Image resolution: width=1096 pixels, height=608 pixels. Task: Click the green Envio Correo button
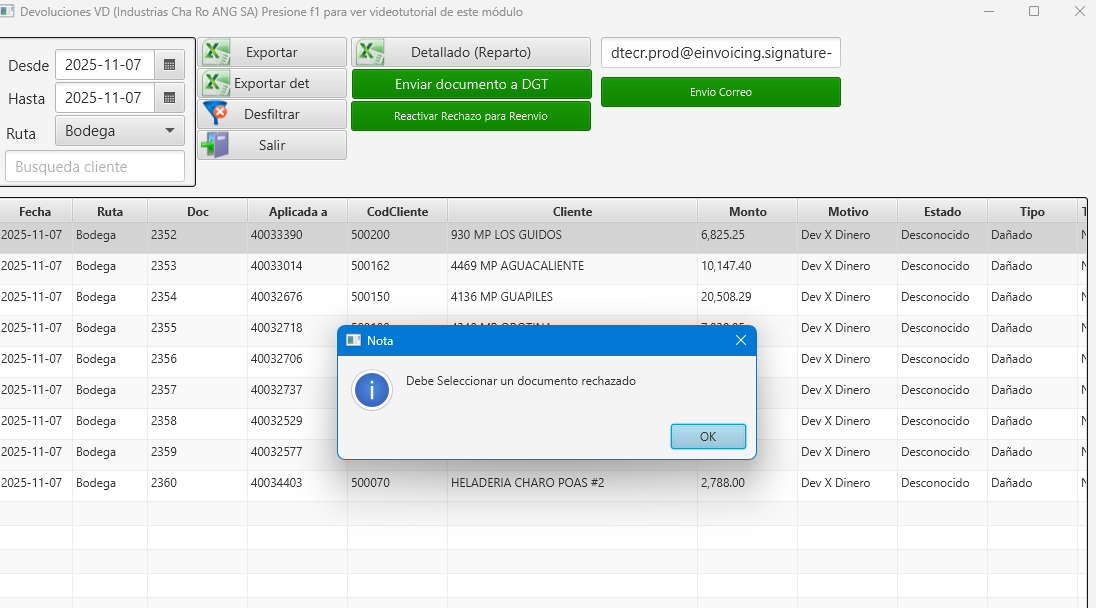720,92
